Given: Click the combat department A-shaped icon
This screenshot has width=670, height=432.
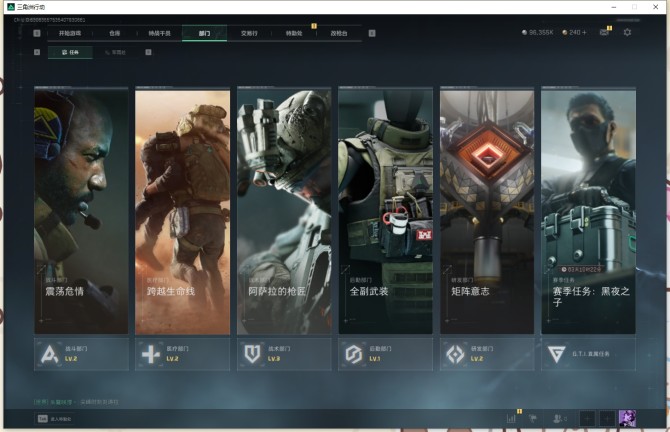Looking at the screenshot, I should [x=50, y=354].
